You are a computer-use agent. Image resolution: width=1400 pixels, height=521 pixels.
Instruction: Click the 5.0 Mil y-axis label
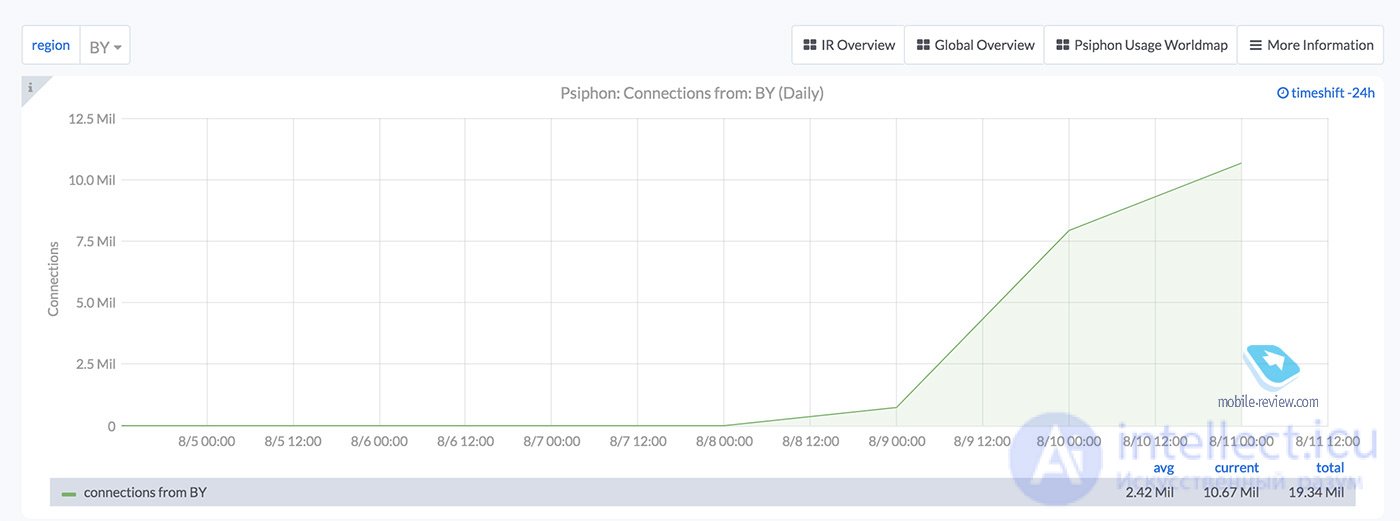pyautogui.click(x=95, y=303)
